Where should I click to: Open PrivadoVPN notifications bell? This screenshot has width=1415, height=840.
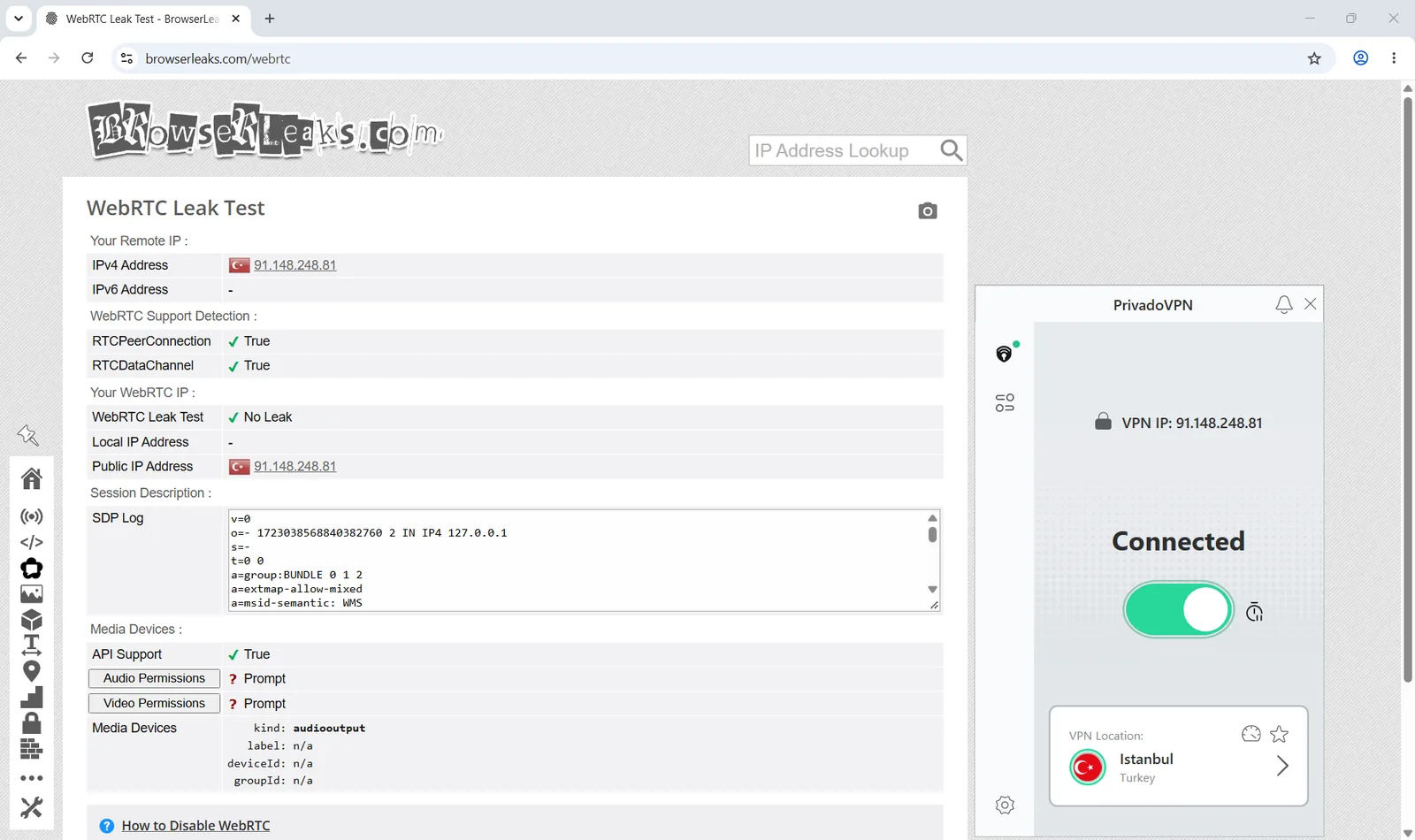coord(1284,304)
